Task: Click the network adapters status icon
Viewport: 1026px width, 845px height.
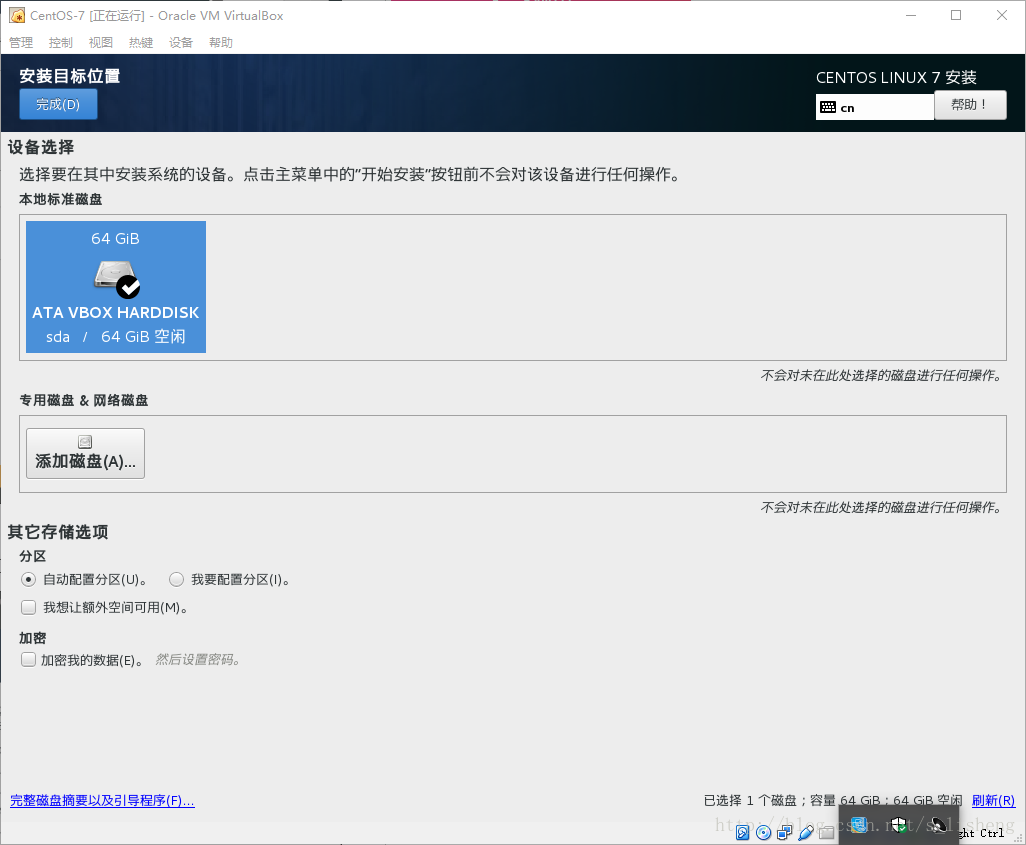Action: tap(785, 833)
